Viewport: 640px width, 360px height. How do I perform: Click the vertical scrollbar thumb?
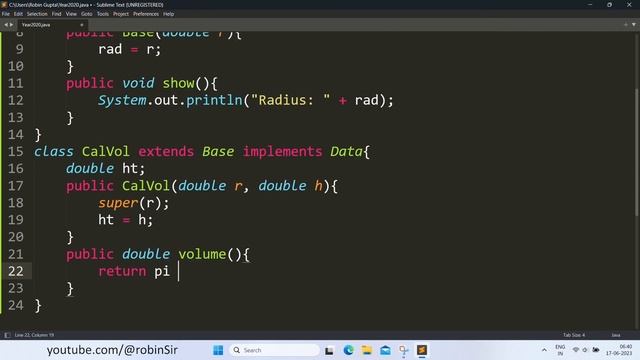pyautogui.click(x=637, y=153)
